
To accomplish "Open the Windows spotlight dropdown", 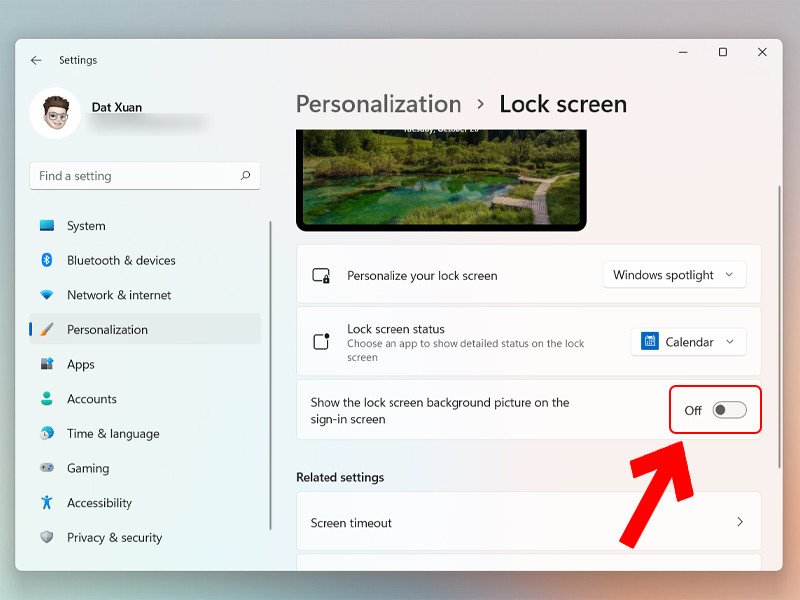I will [x=674, y=275].
